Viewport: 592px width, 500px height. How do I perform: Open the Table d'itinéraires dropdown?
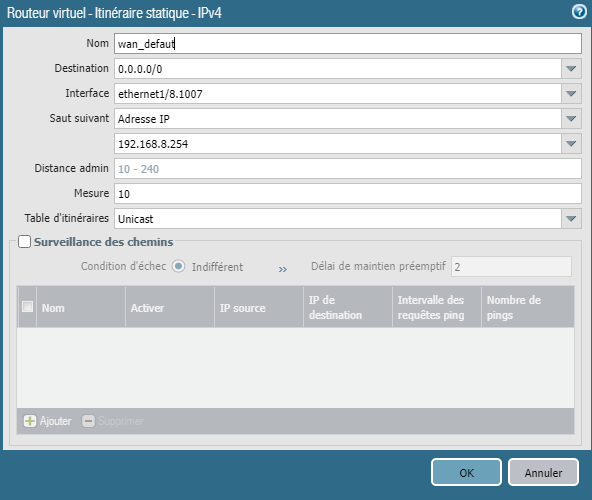pyautogui.click(x=571, y=219)
